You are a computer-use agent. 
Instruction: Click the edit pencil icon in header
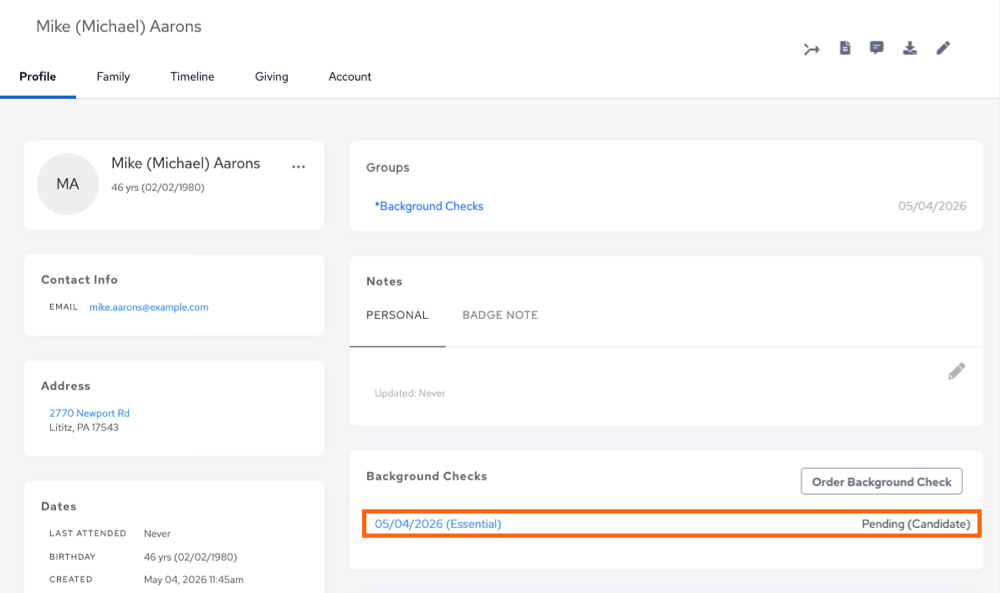coord(943,48)
